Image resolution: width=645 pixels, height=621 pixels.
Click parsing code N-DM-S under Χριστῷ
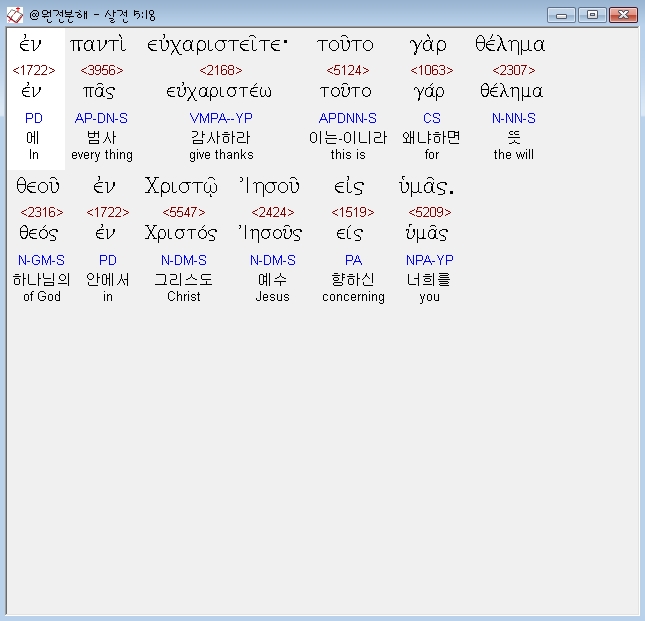[183, 260]
